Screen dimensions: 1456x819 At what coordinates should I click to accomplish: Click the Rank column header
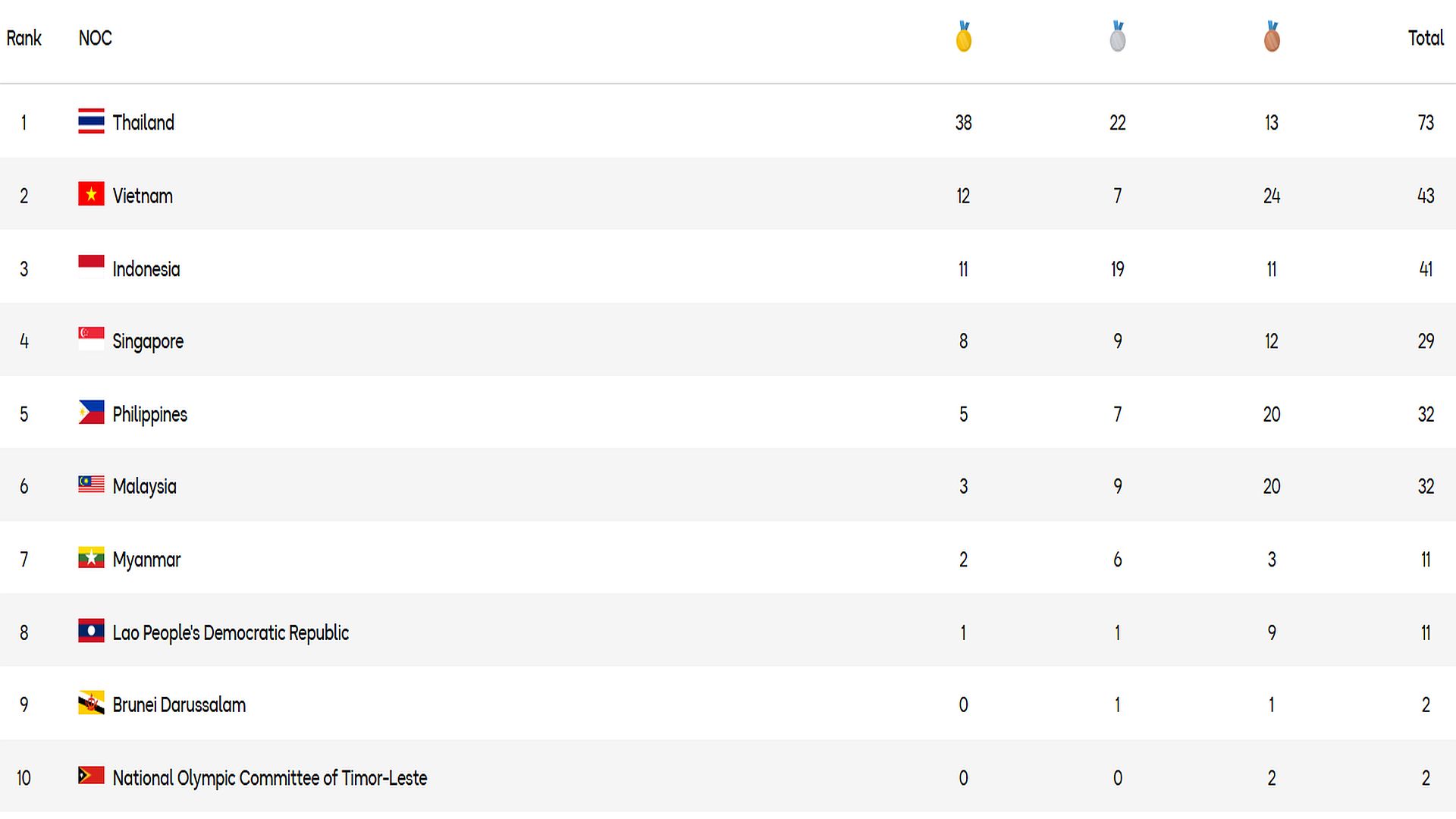(x=24, y=38)
